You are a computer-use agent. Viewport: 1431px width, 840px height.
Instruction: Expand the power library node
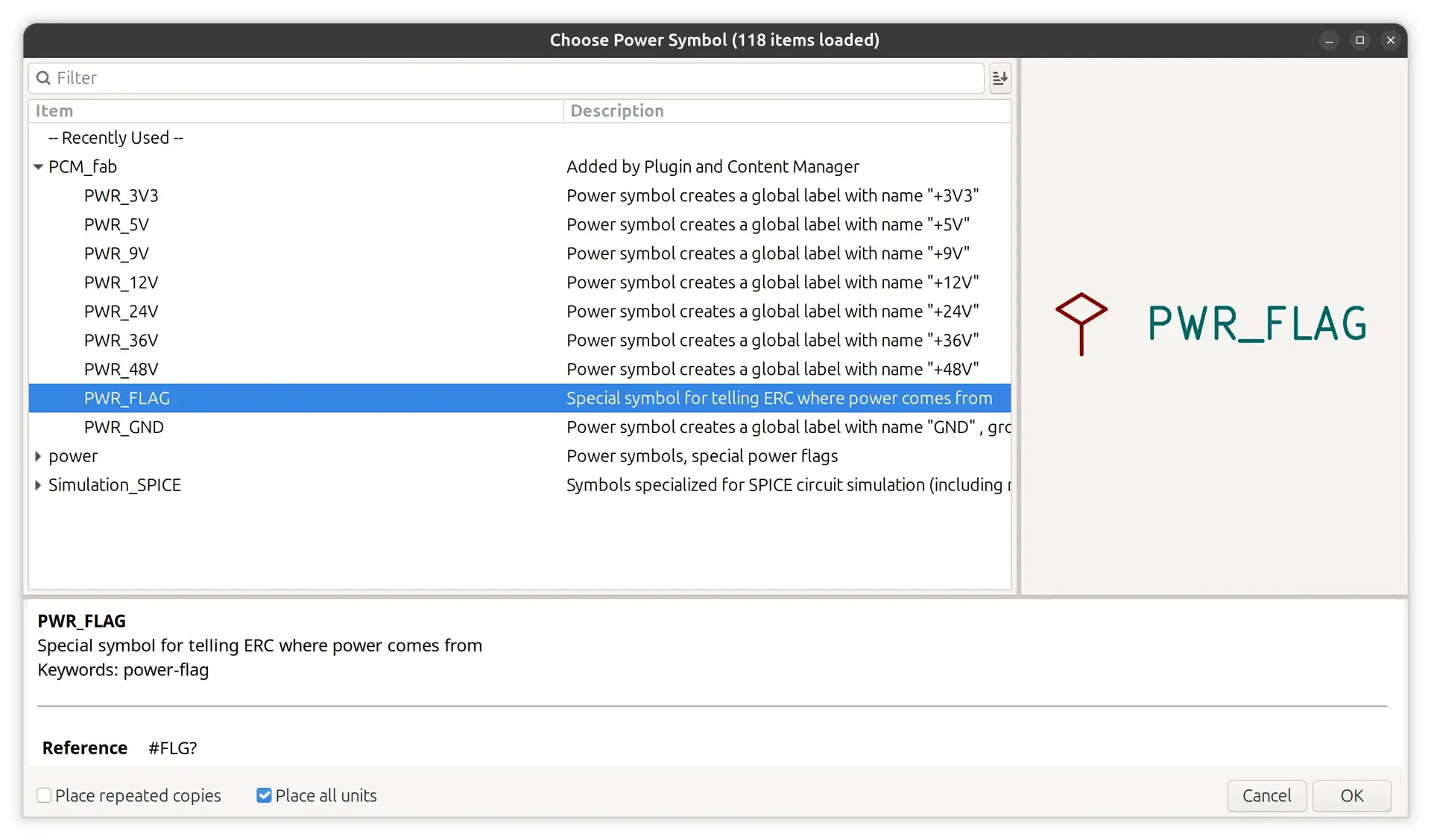pyautogui.click(x=38, y=456)
